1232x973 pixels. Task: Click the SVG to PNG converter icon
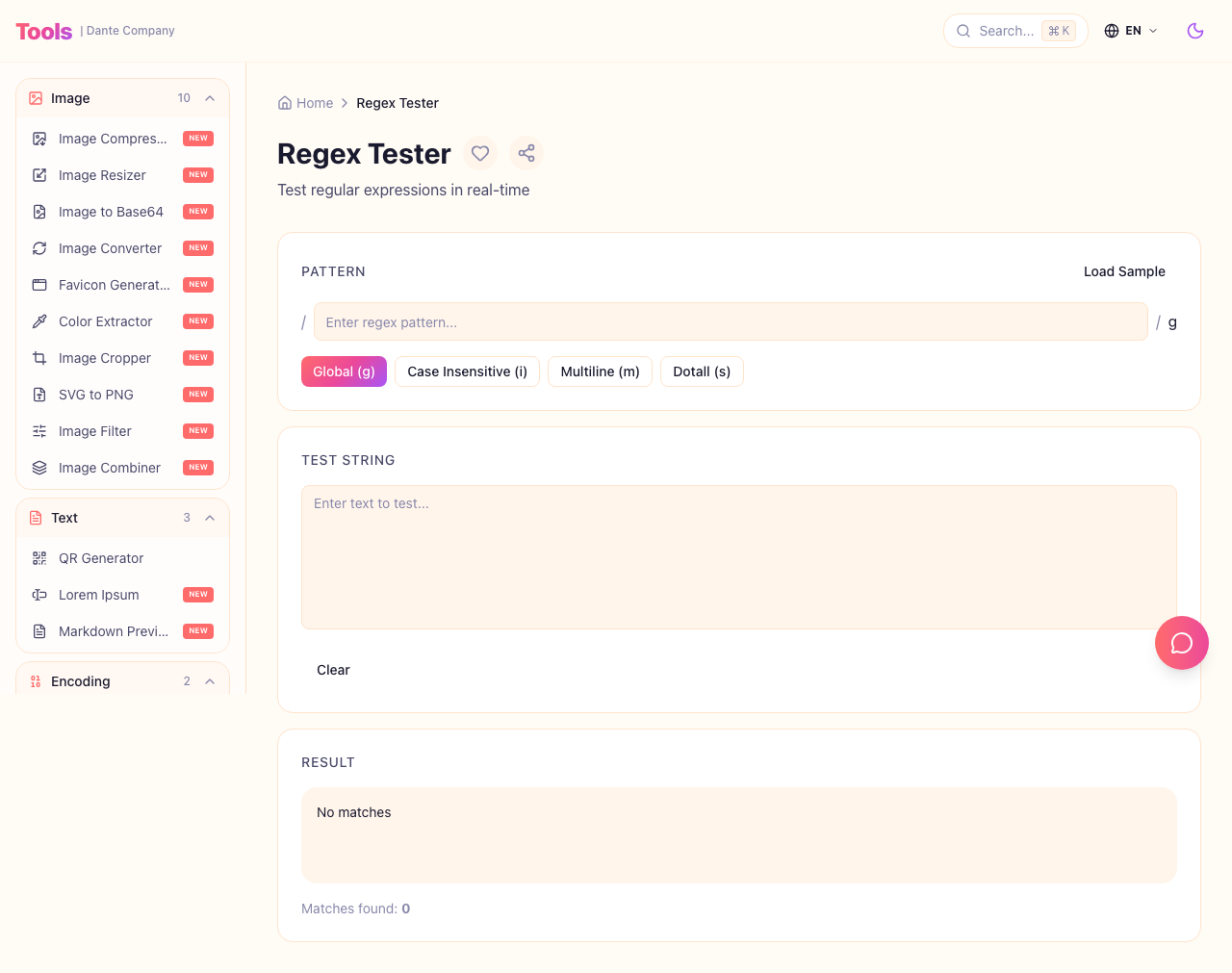(38, 395)
